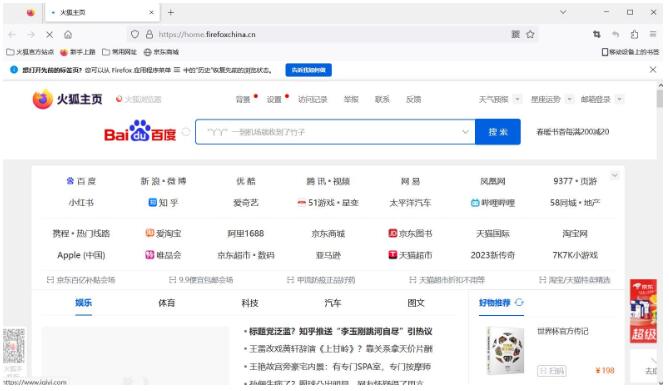Open the 京东百亿补贴会场 promo link

pyautogui.click(x=81, y=280)
